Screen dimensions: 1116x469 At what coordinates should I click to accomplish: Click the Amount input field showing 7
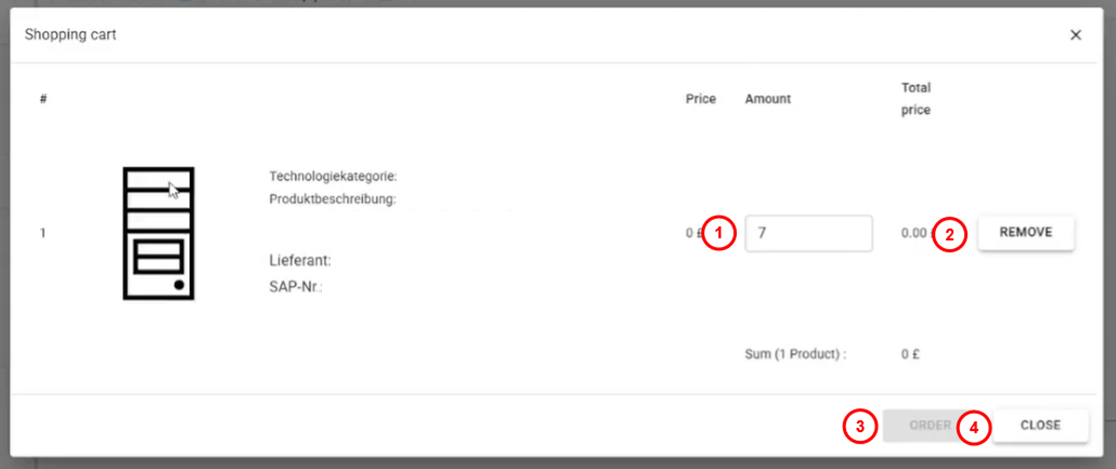808,233
